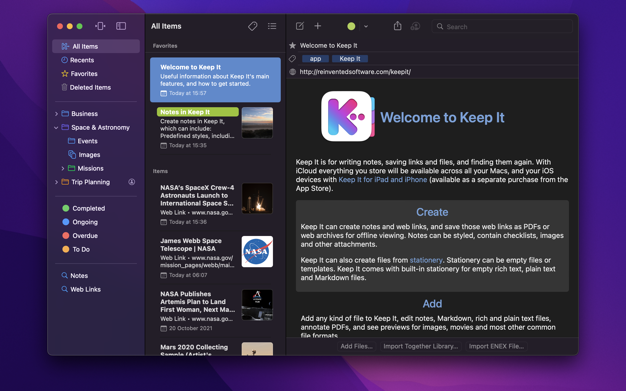Switch the list view style icon
626x391 pixels.
(272, 26)
